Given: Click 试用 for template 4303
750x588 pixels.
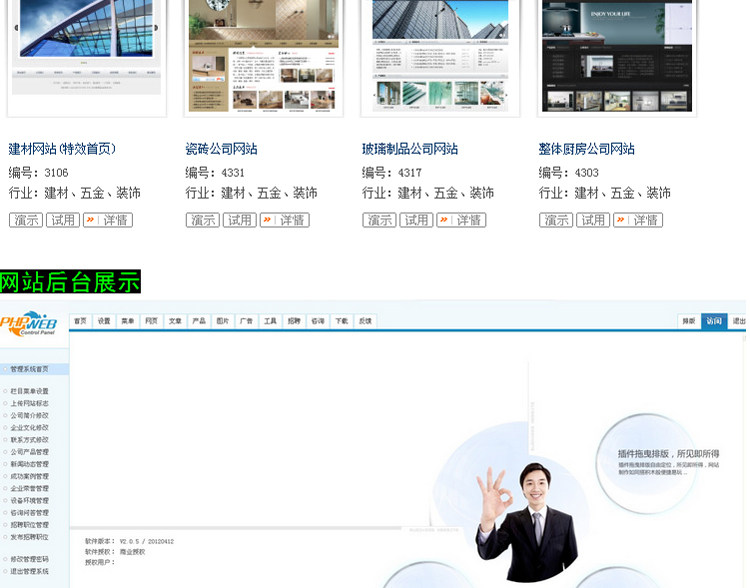Looking at the screenshot, I should [x=593, y=220].
